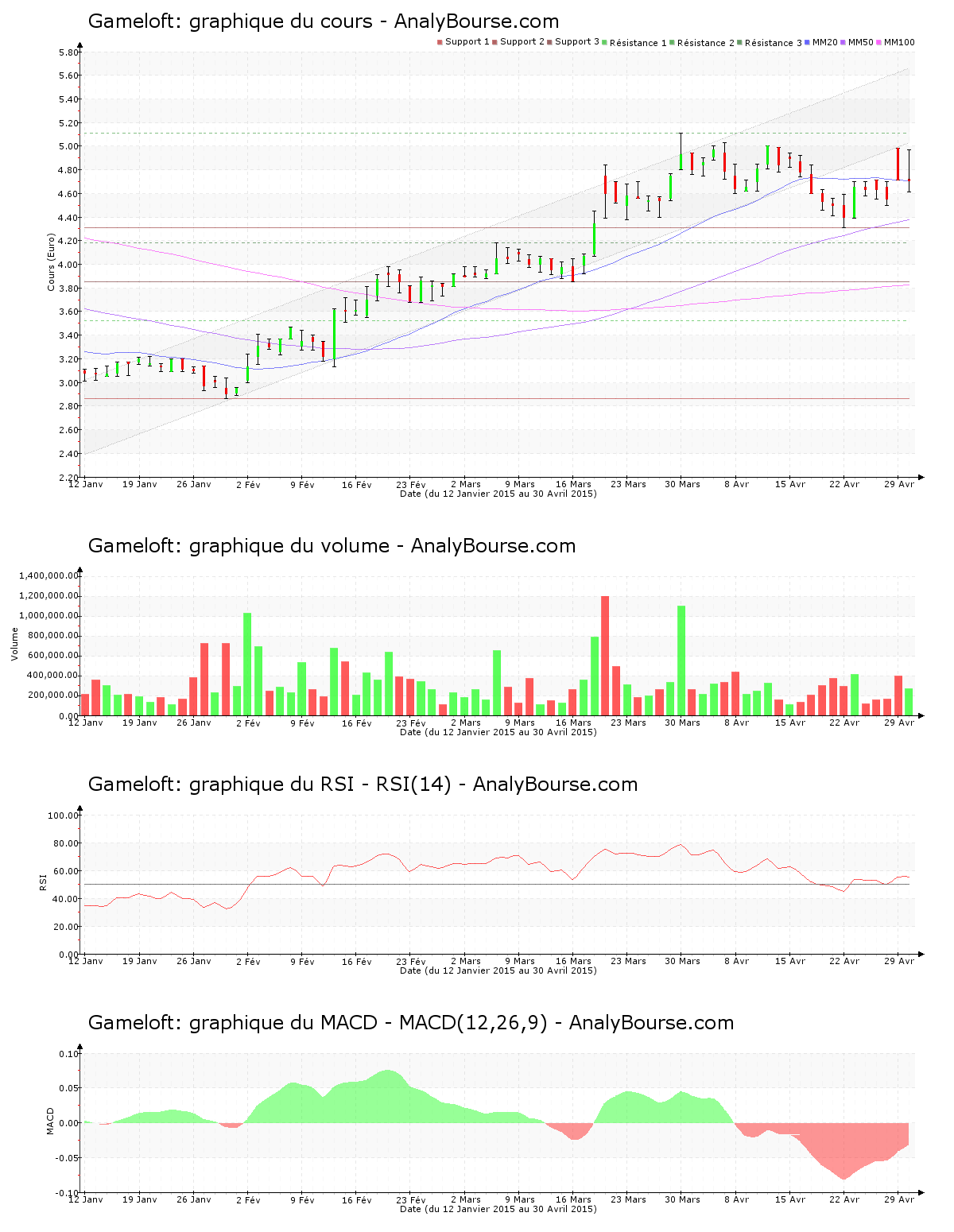Click the vertical 'MACD' axis label
This screenshot has width=954, height=1232.
51,1121
